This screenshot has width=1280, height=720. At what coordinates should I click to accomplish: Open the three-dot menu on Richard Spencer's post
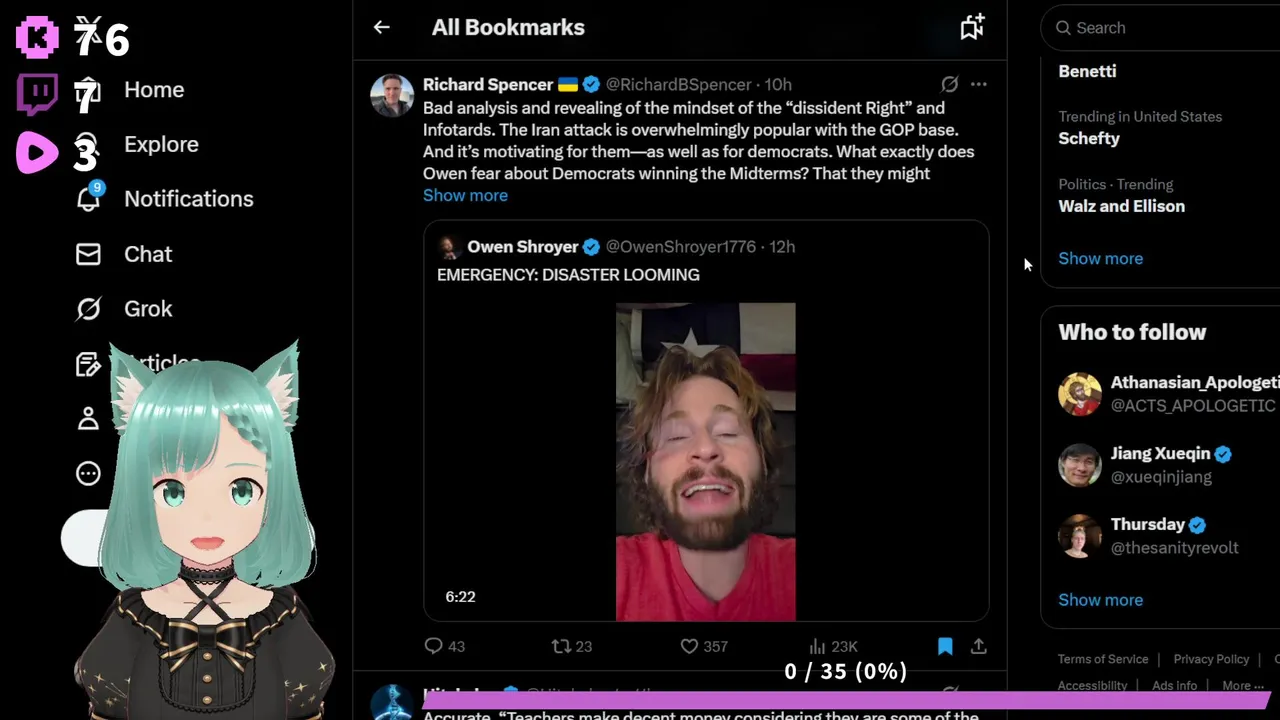click(x=979, y=84)
